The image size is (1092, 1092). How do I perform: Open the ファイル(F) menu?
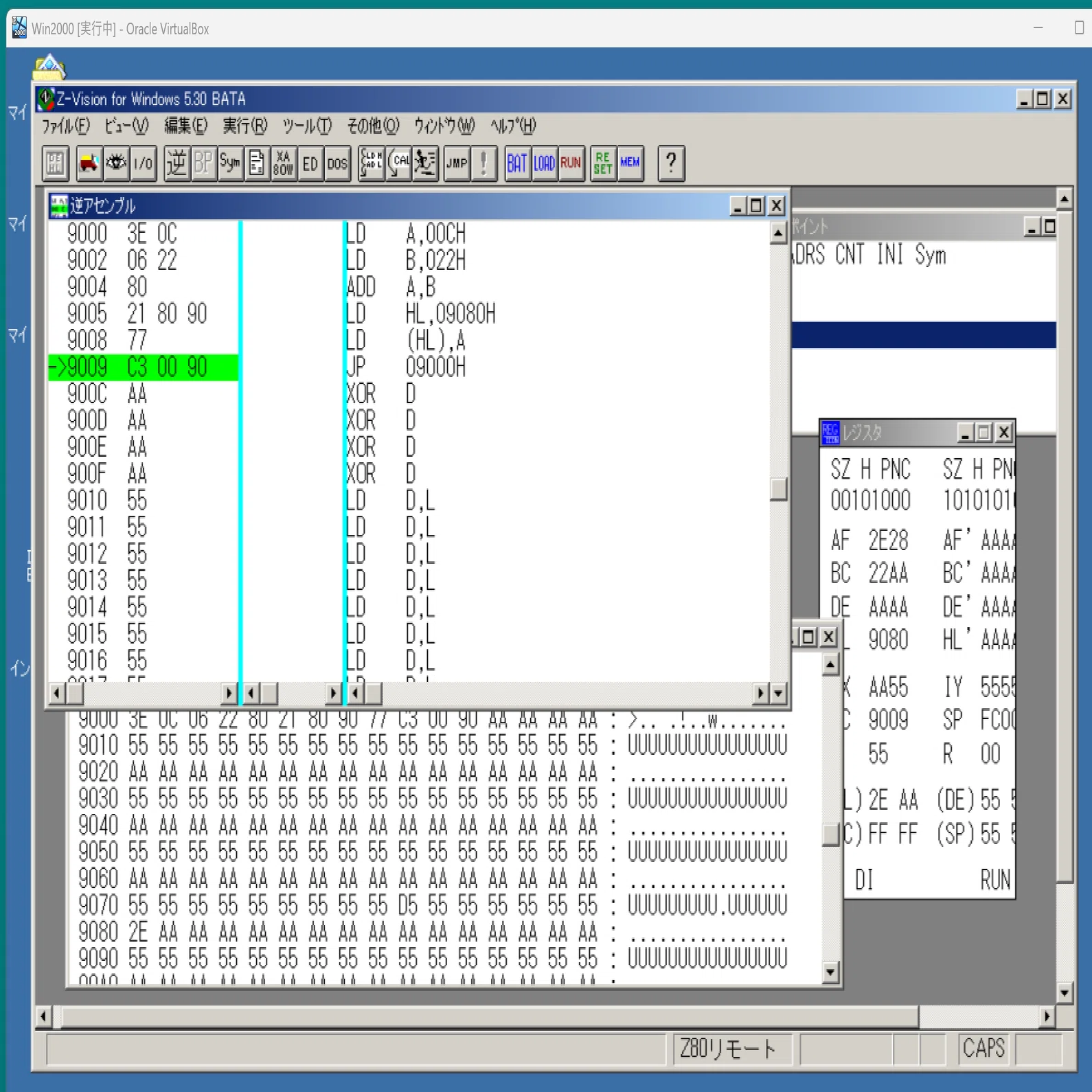pos(66,126)
